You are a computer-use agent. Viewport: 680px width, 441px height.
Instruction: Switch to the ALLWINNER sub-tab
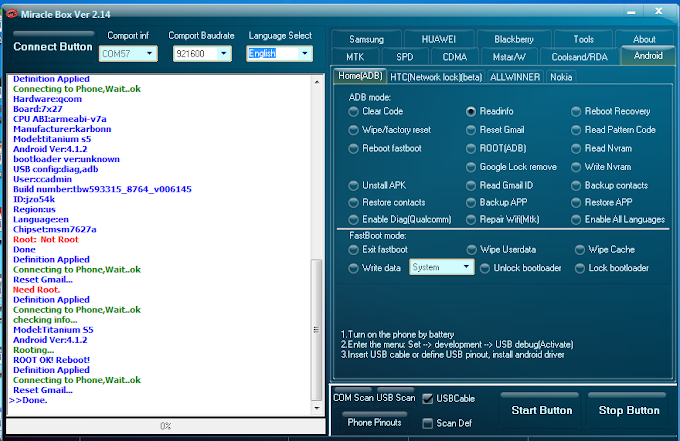click(x=515, y=77)
